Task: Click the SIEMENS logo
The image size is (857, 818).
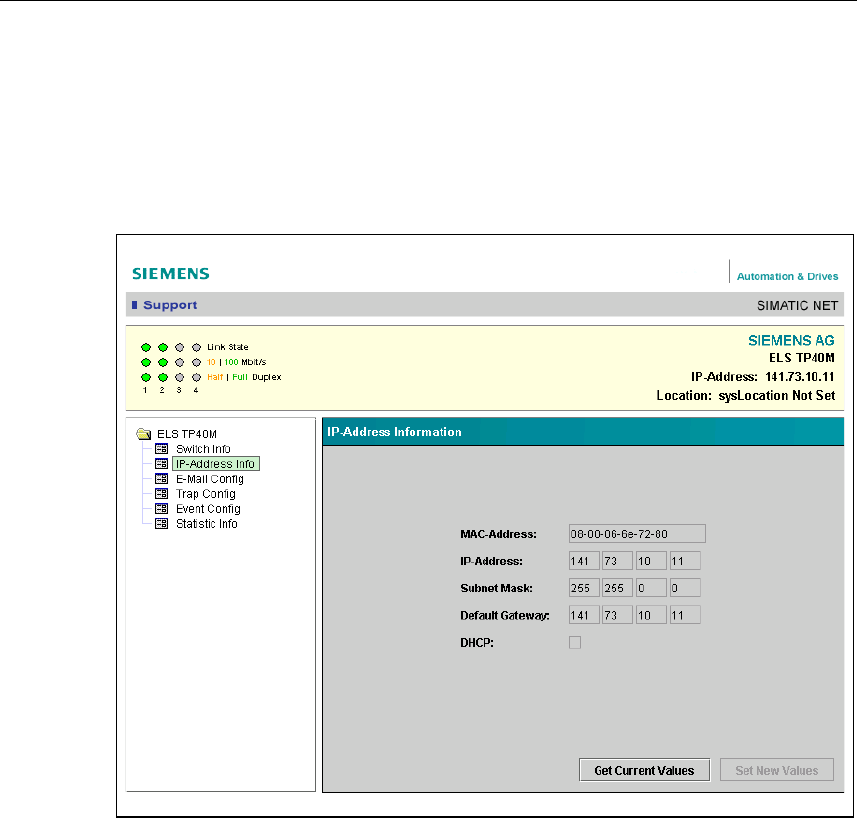Action: [x=171, y=274]
